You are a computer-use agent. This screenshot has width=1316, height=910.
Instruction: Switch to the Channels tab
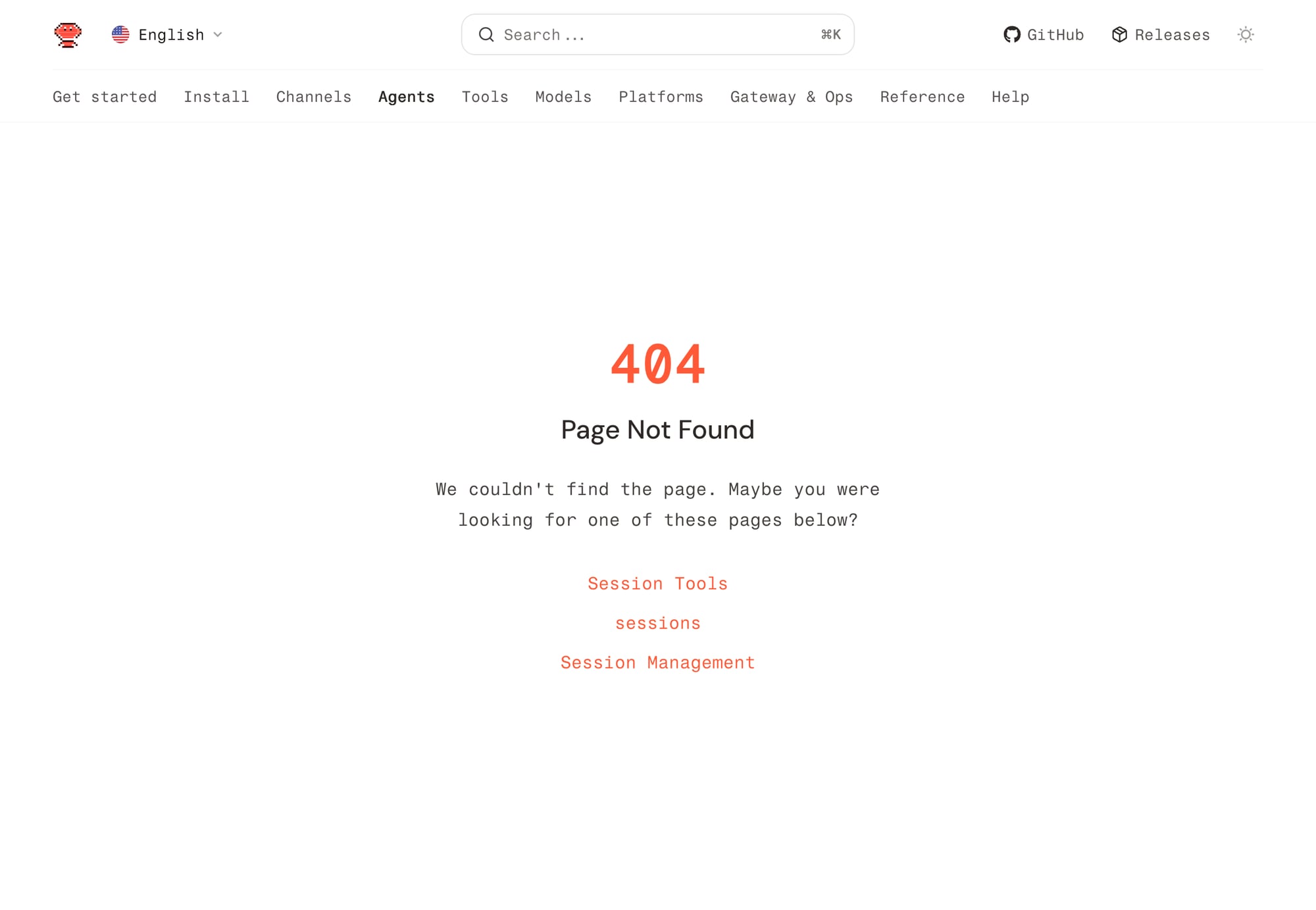coord(313,97)
